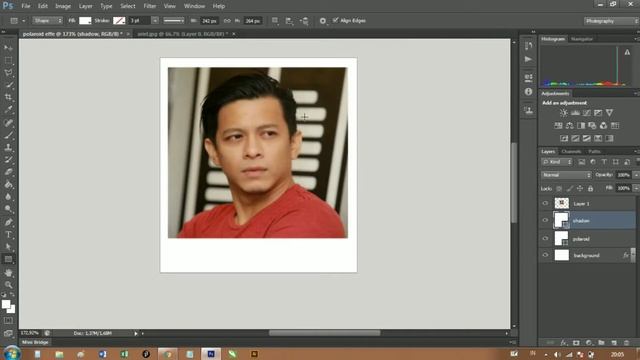Image resolution: width=640 pixels, height=360 pixels.
Task: Select the Healing Brush tool
Action: click(8, 122)
